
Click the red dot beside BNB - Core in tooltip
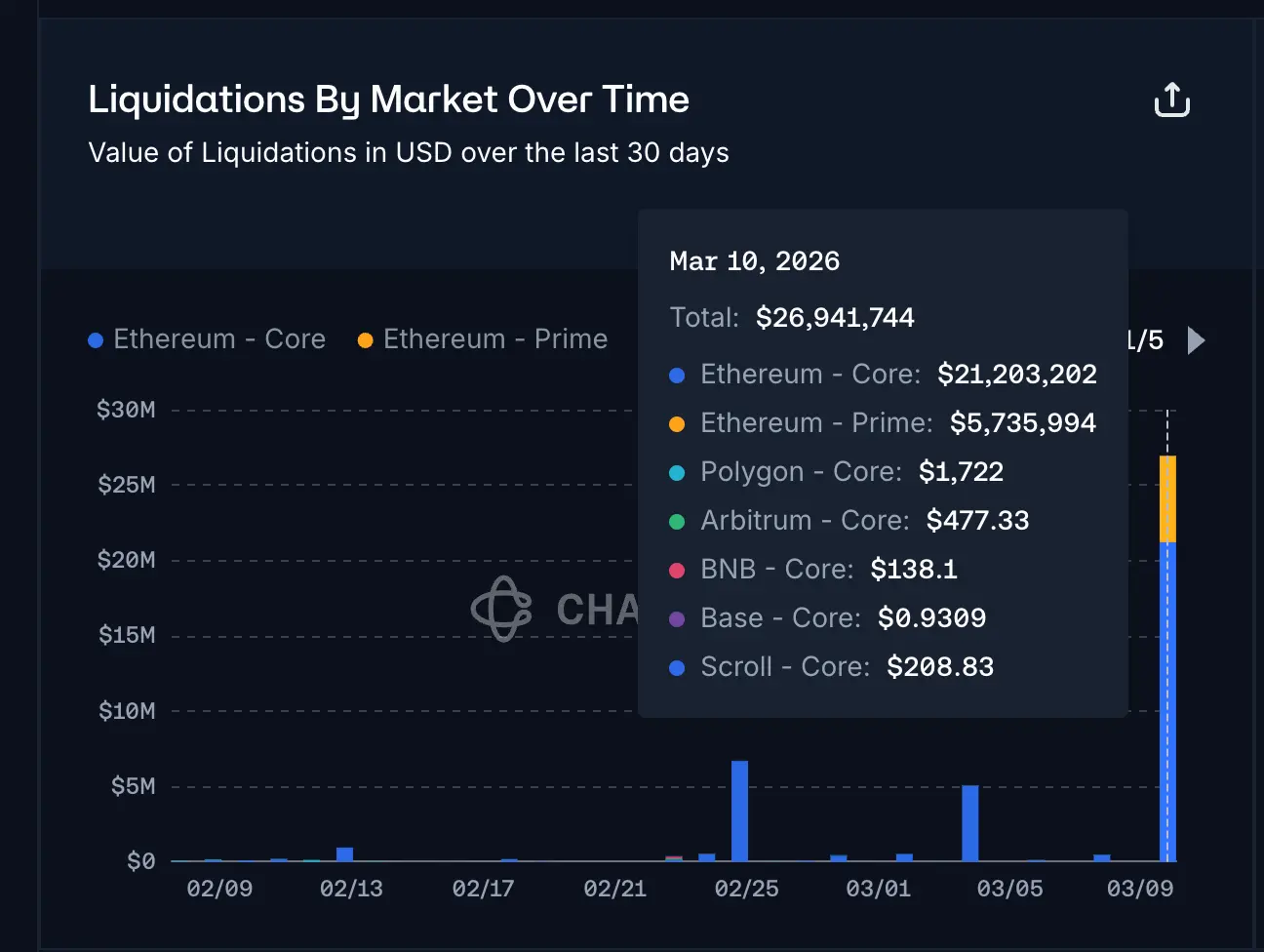click(x=676, y=570)
